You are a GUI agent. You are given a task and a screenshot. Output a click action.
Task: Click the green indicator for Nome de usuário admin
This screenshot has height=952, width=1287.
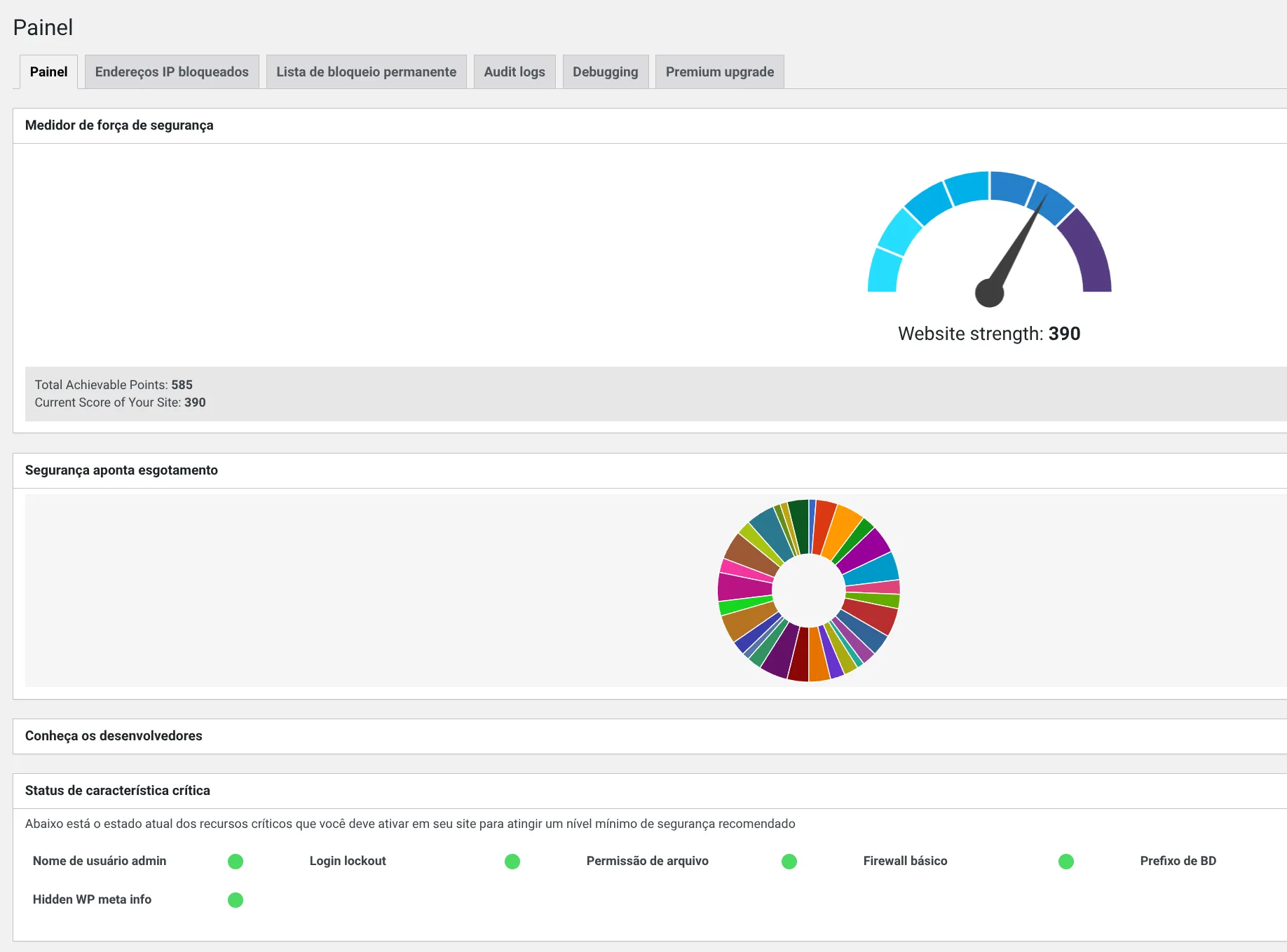pyautogui.click(x=236, y=861)
